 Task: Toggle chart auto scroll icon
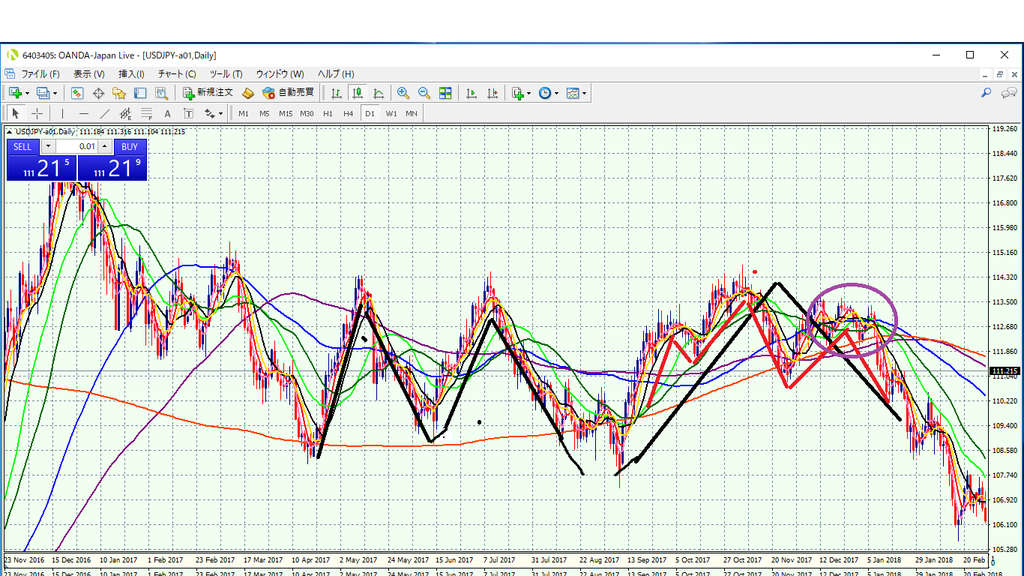click(472, 93)
